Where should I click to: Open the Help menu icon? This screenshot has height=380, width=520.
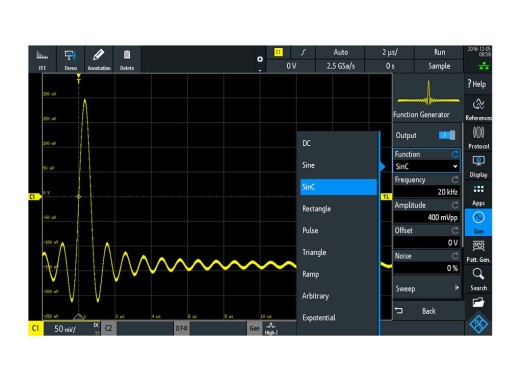point(478,84)
